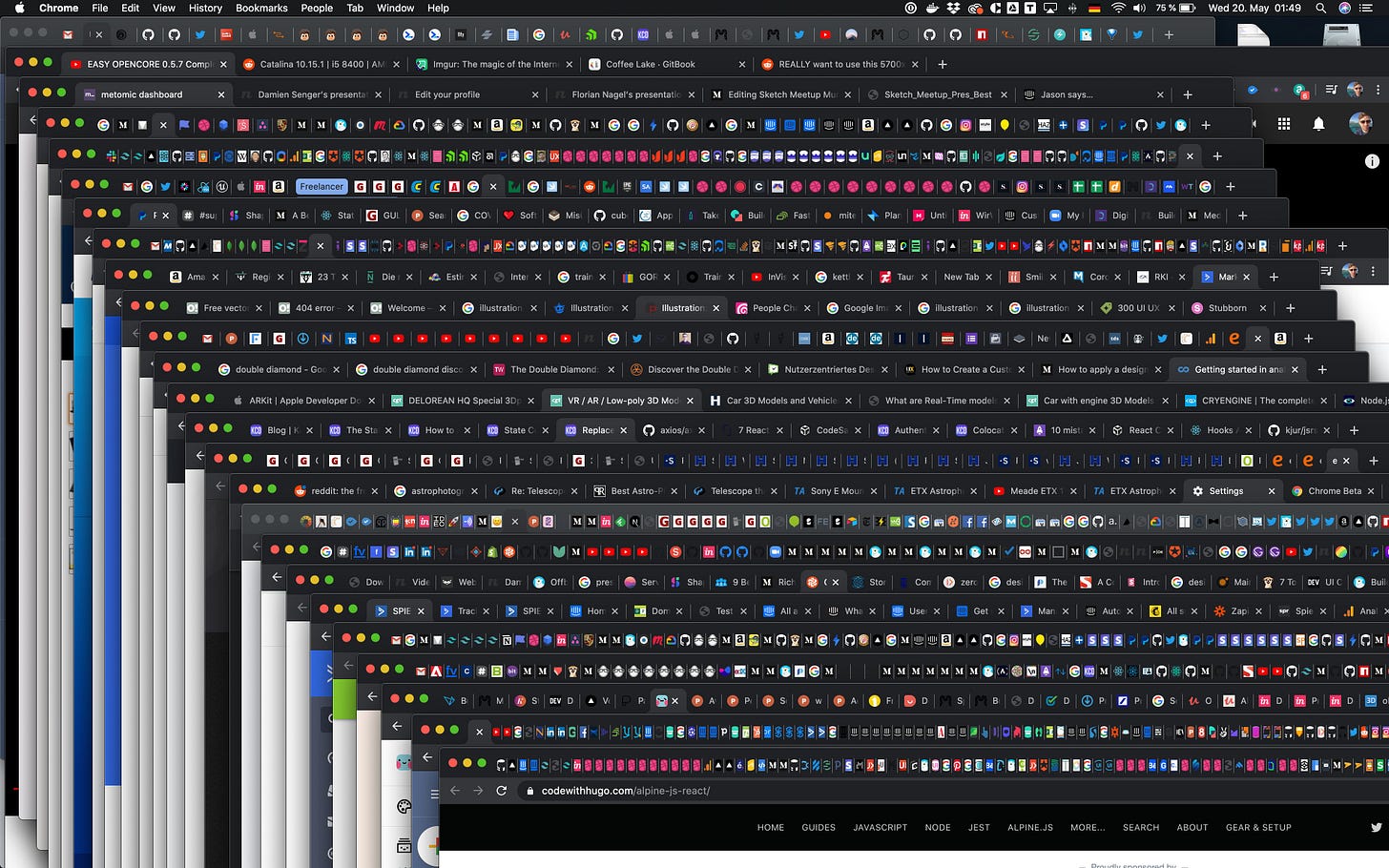Switch to the double diamond - Google tab

click(279, 369)
